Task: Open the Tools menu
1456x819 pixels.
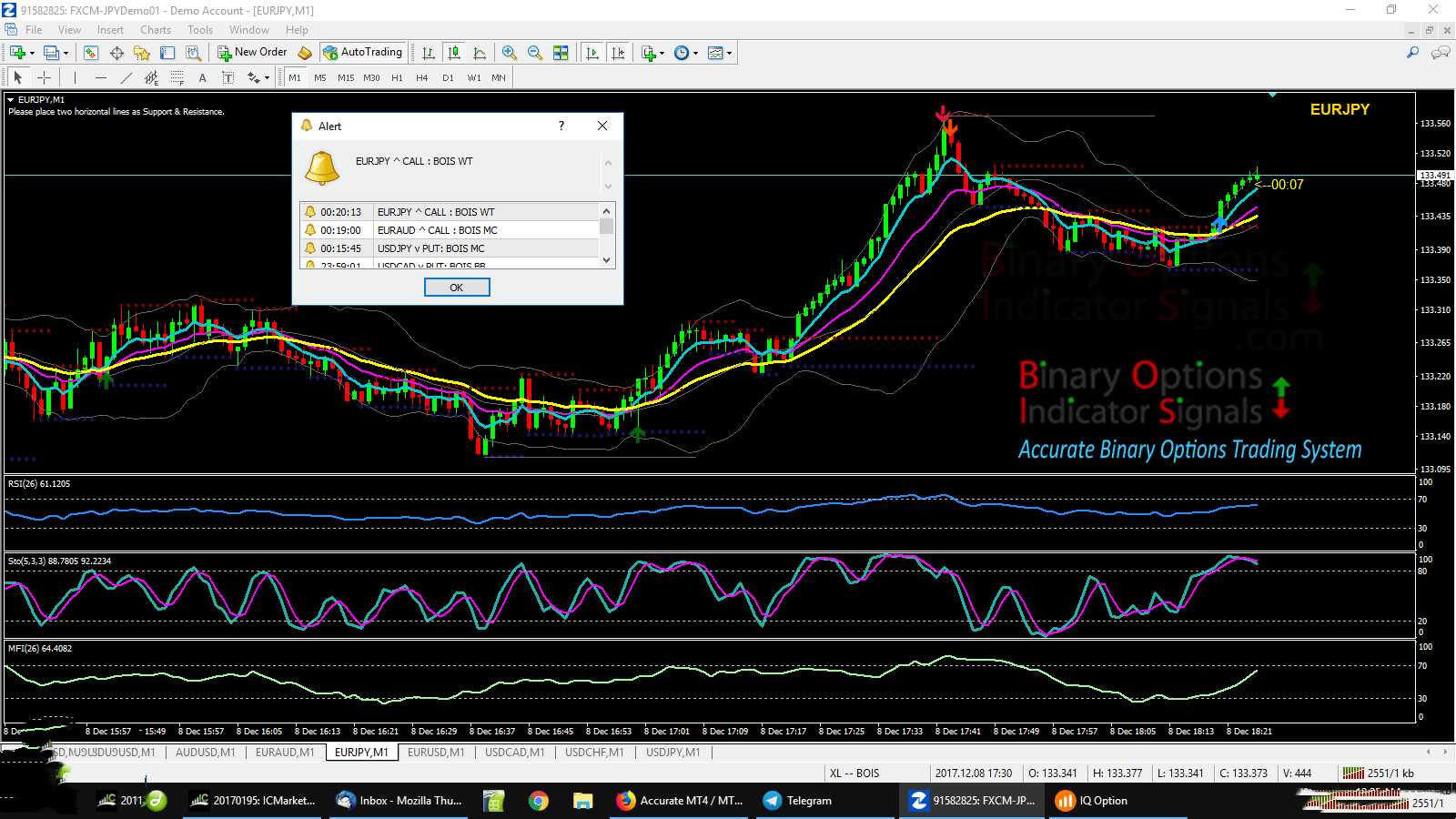Action: 200,30
